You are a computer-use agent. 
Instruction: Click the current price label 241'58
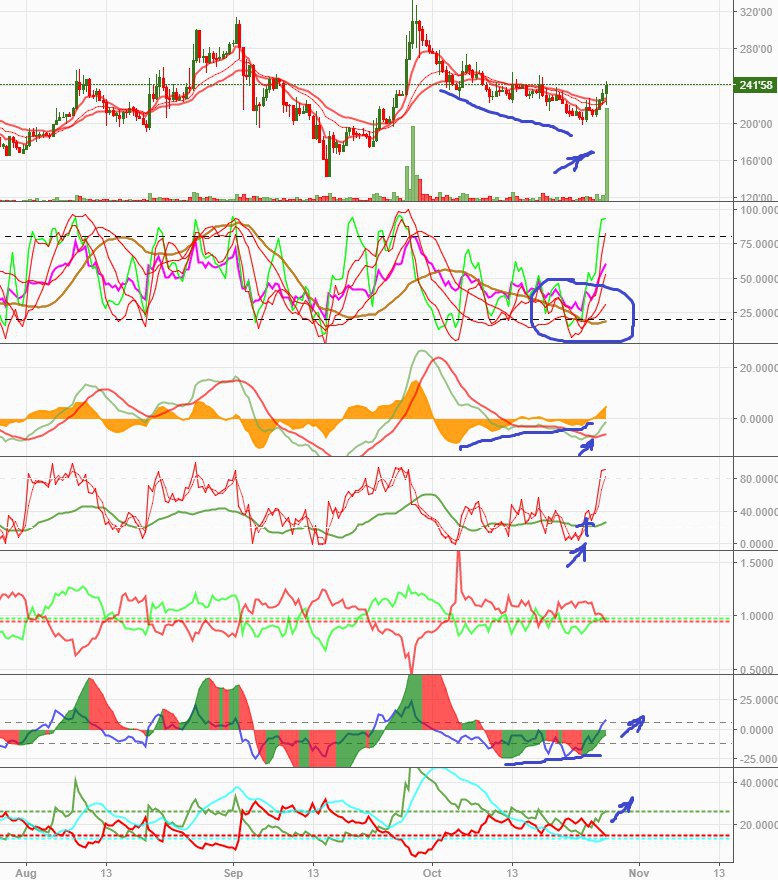coord(755,85)
